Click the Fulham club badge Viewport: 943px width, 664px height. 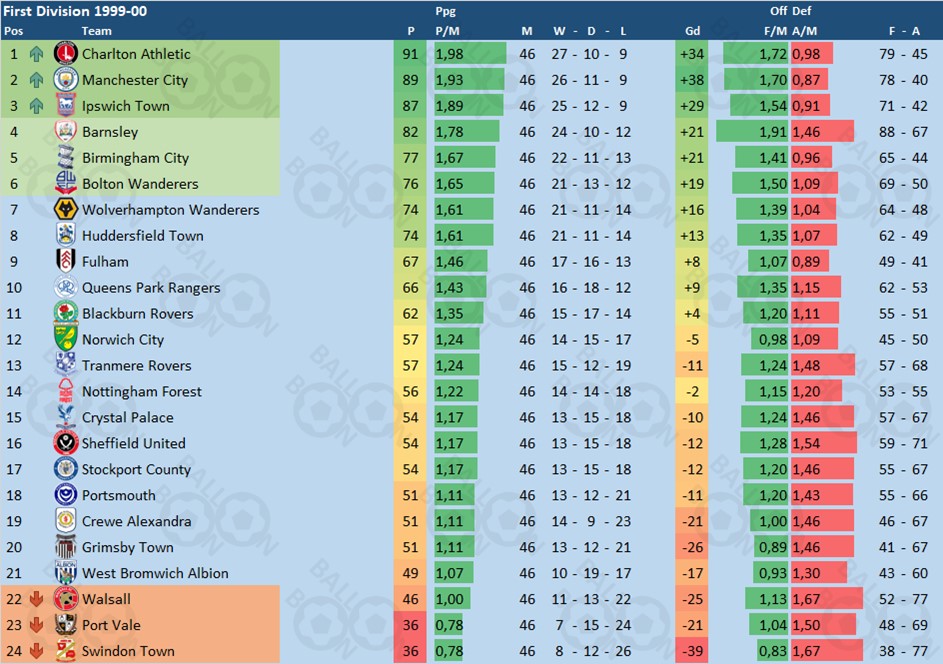pyautogui.click(x=66, y=261)
